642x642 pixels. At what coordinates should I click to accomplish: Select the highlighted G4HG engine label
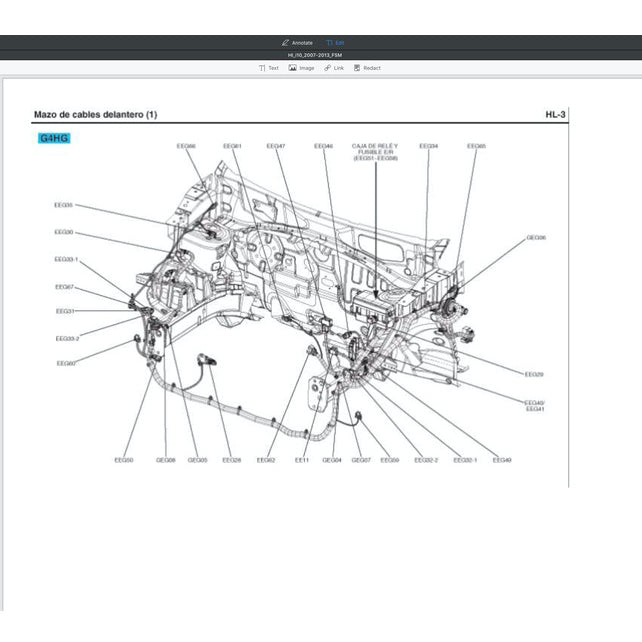[52, 137]
